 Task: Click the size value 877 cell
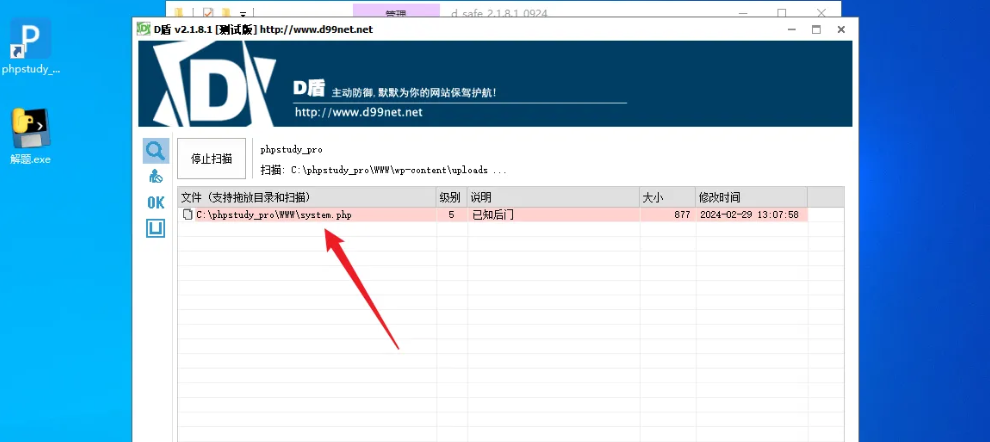click(682, 215)
